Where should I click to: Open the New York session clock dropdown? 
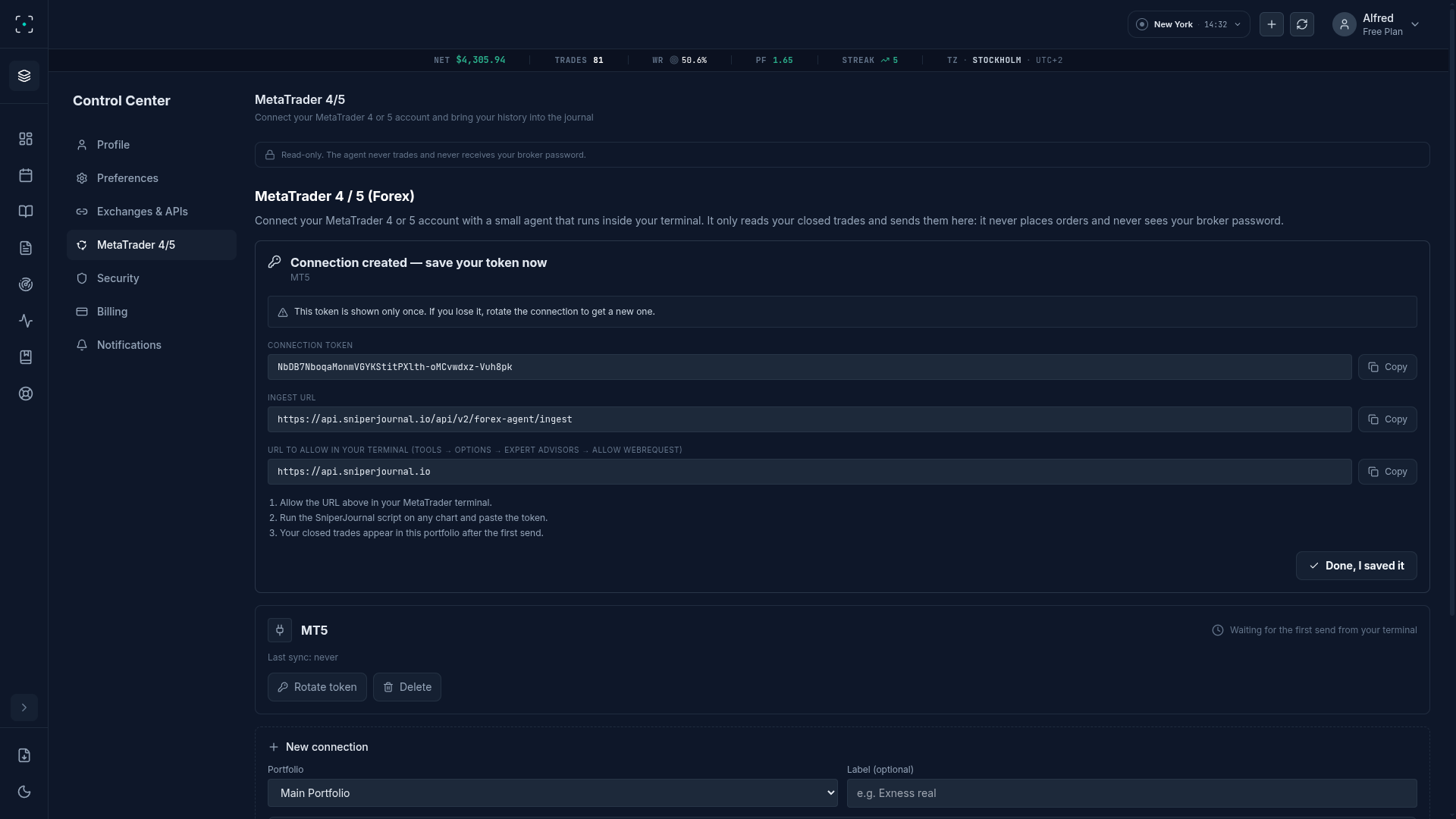[1188, 24]
